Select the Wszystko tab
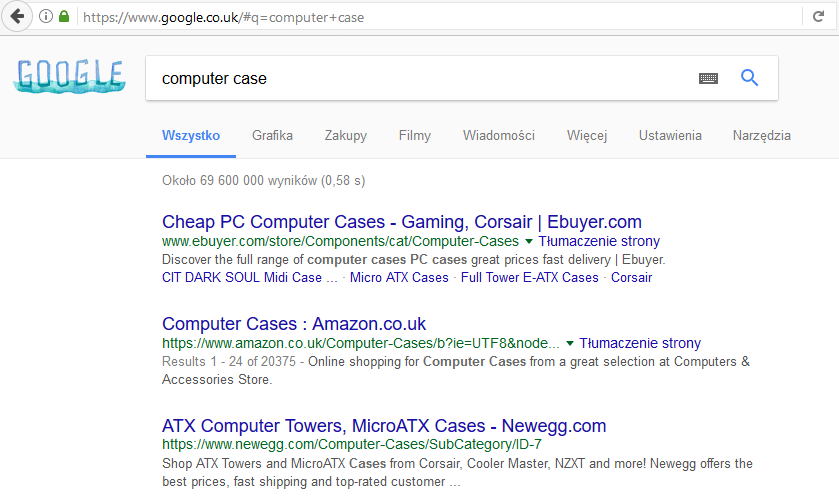839x497 pixels. coord(191,135)
